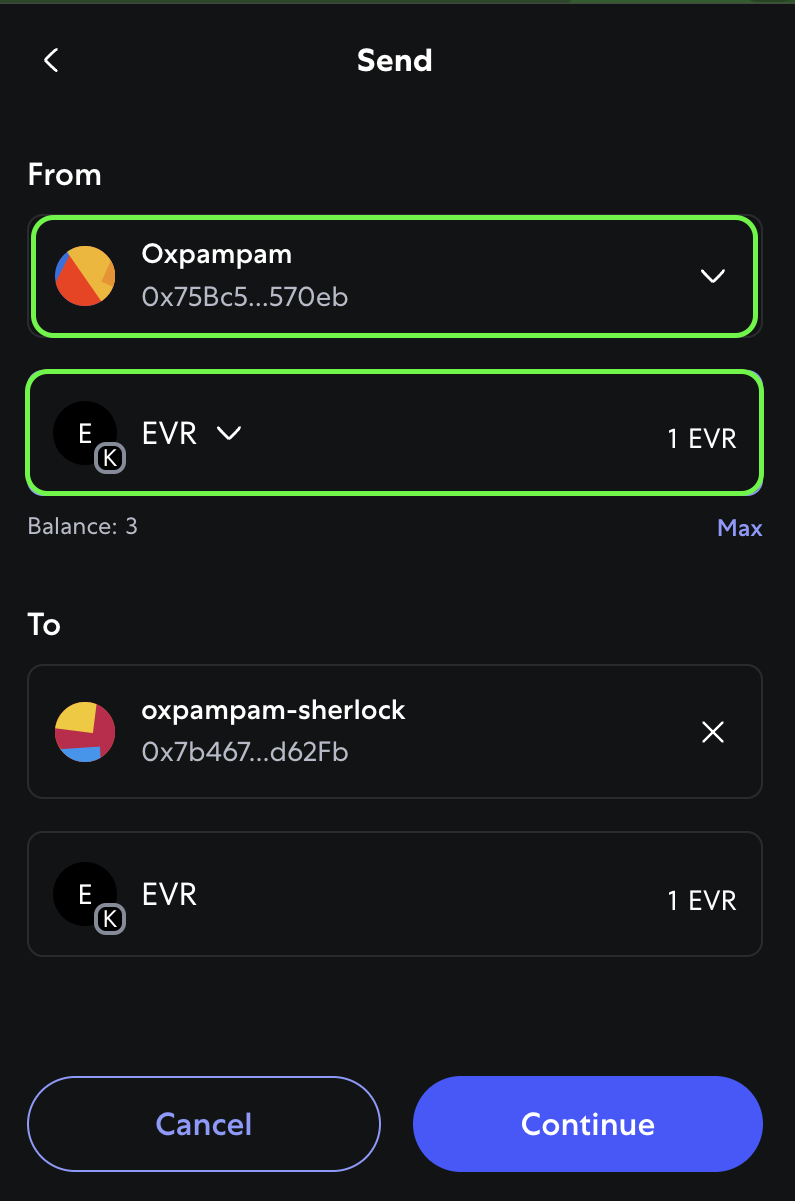Go back using the left arrow icon
Screen dimensions: 795x1201
(x=51, y=60)
